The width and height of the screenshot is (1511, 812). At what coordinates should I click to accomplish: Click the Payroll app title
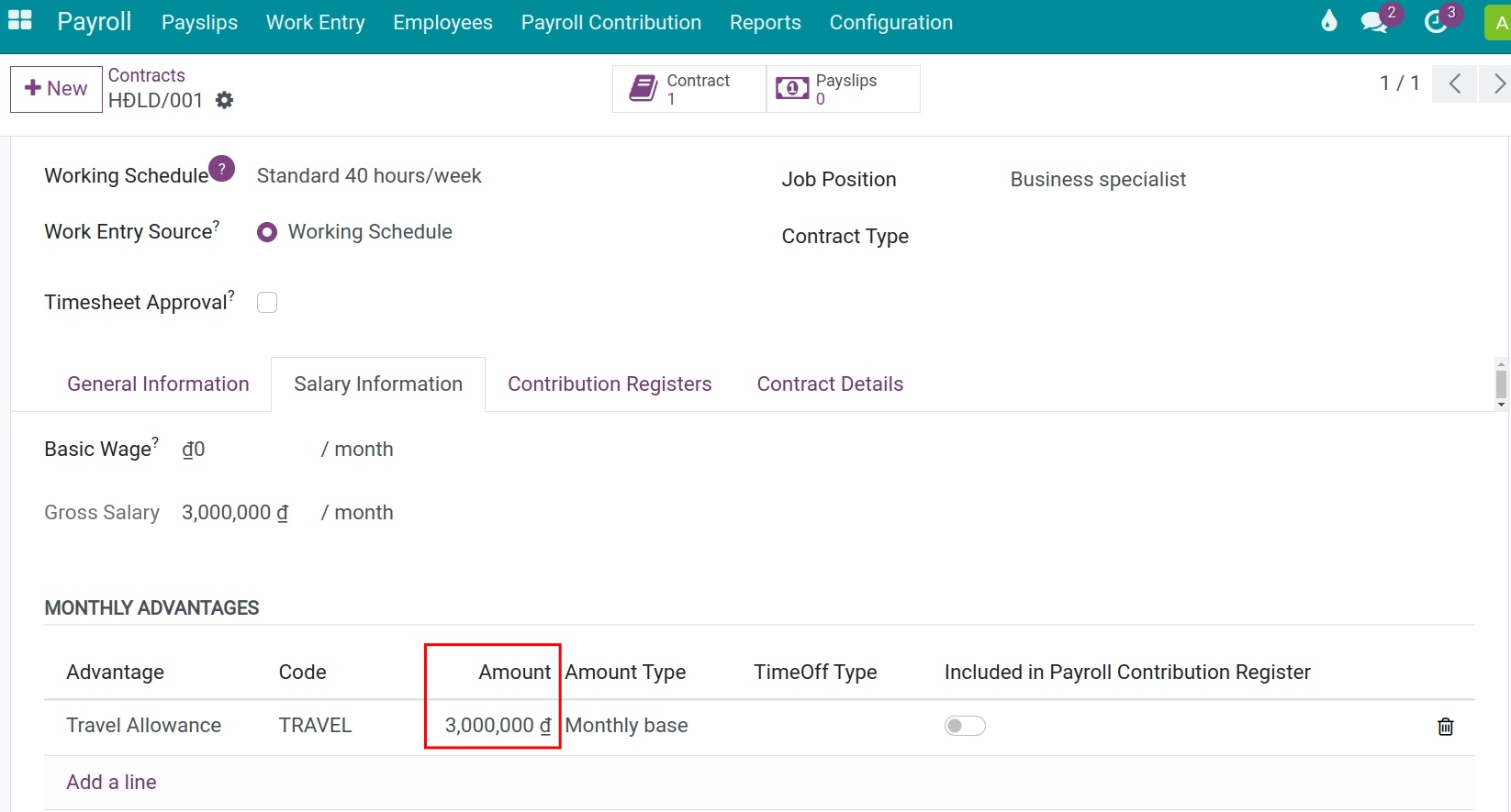(x=94, y=21)
